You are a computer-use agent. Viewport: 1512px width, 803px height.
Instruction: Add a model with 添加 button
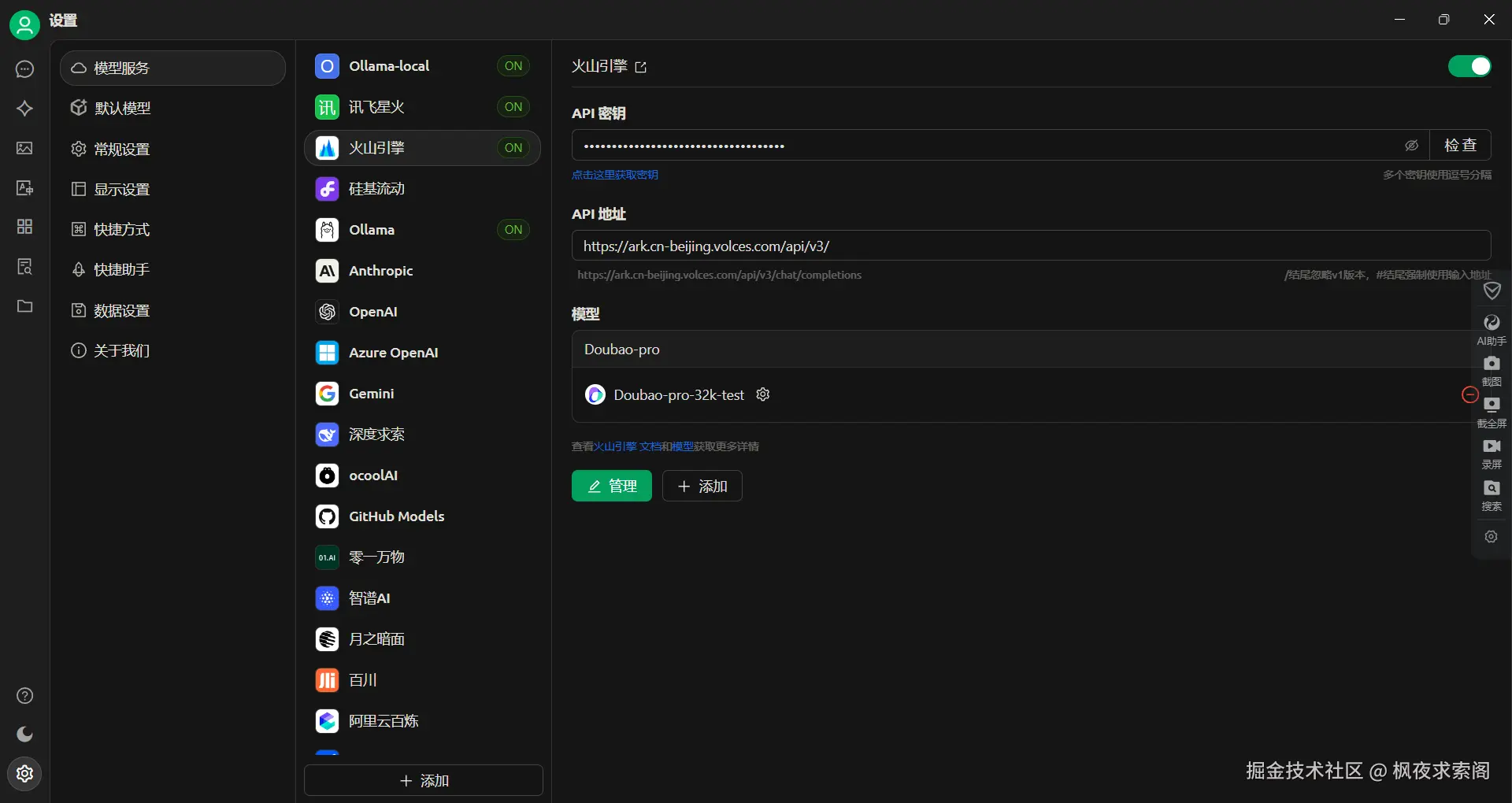tap(702, 486)
